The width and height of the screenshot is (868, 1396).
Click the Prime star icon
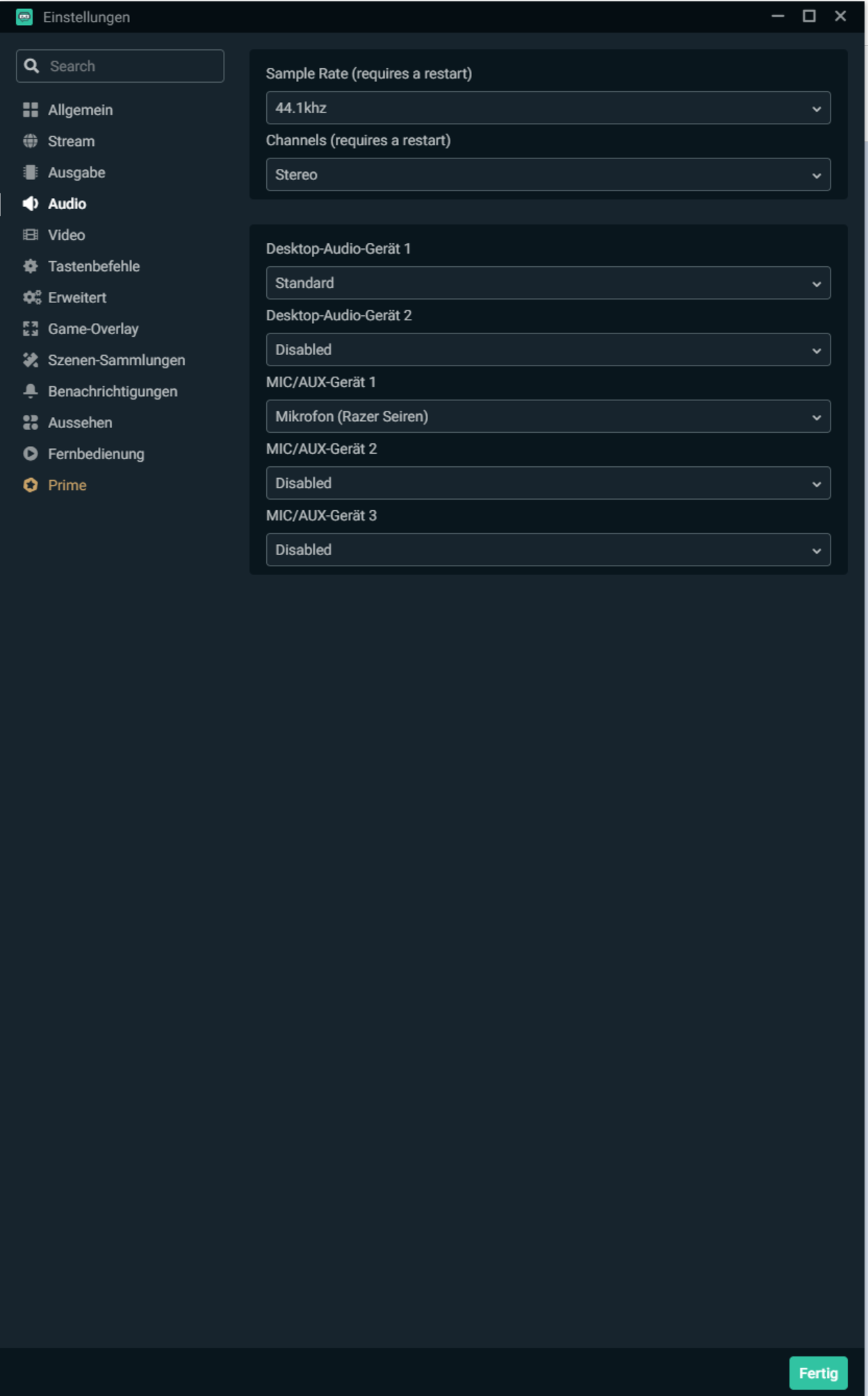31,485
